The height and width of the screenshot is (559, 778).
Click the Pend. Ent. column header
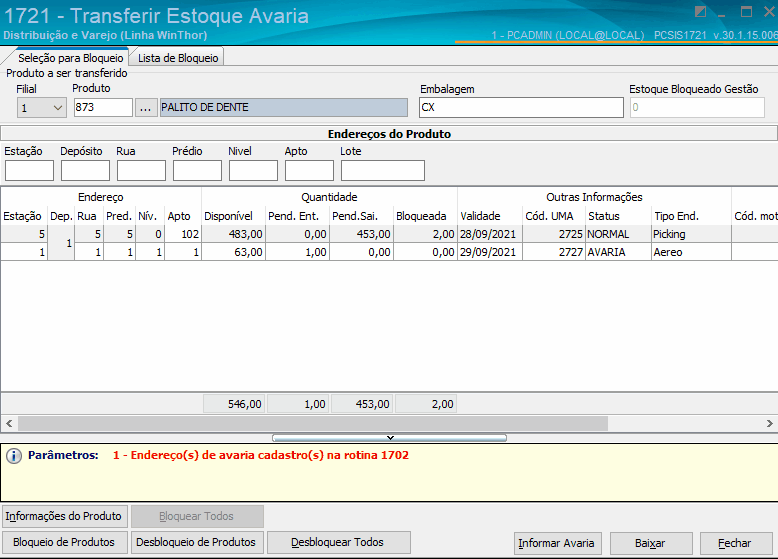point(297,216)
